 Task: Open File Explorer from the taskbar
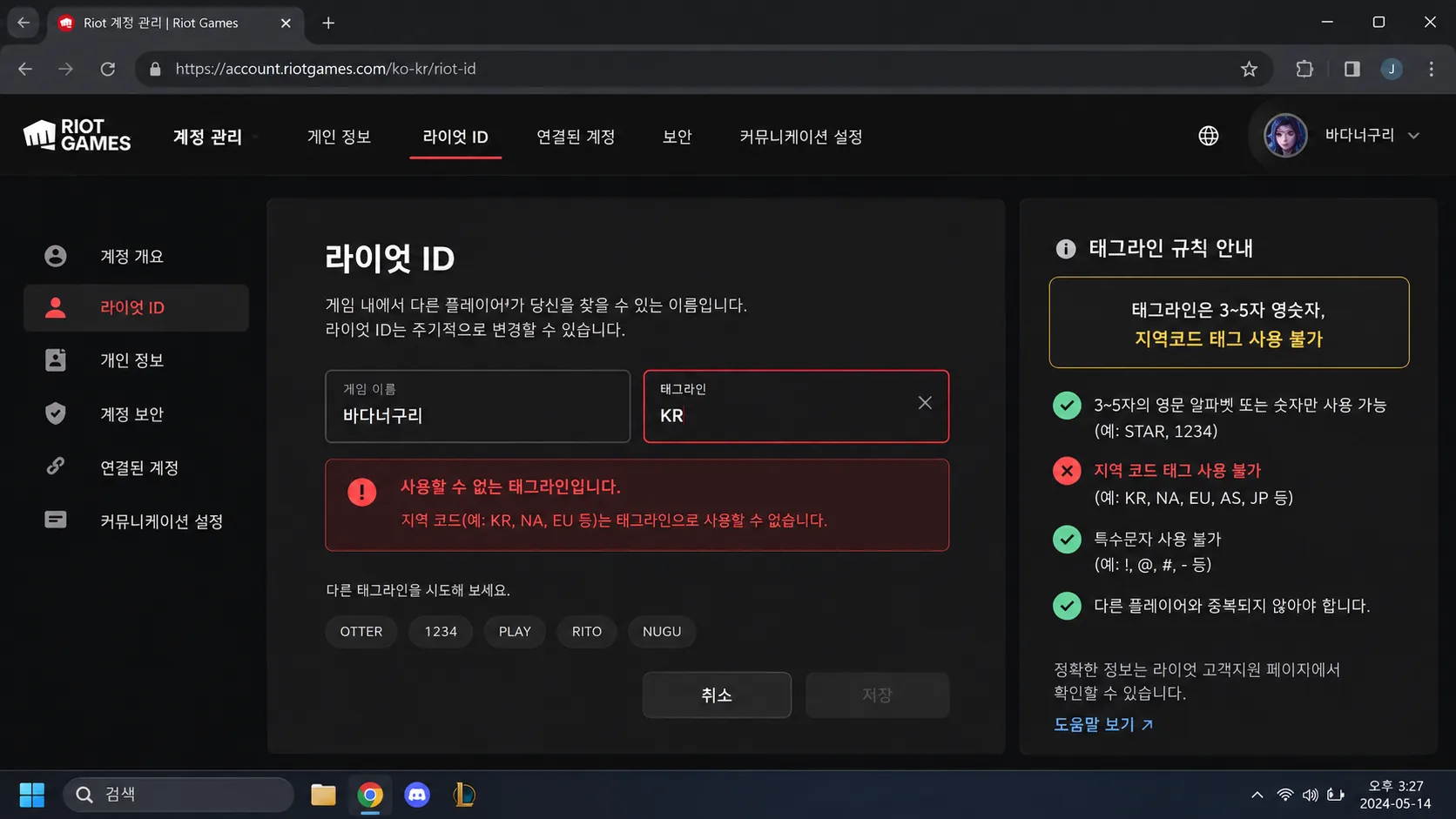[323, 795]
